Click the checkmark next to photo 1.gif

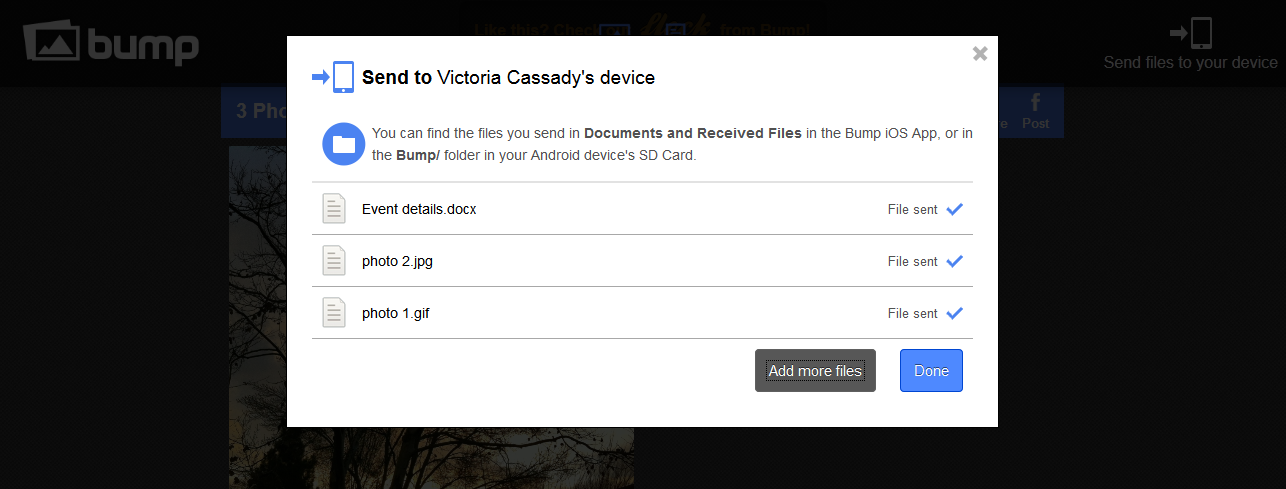coord(954,313)
